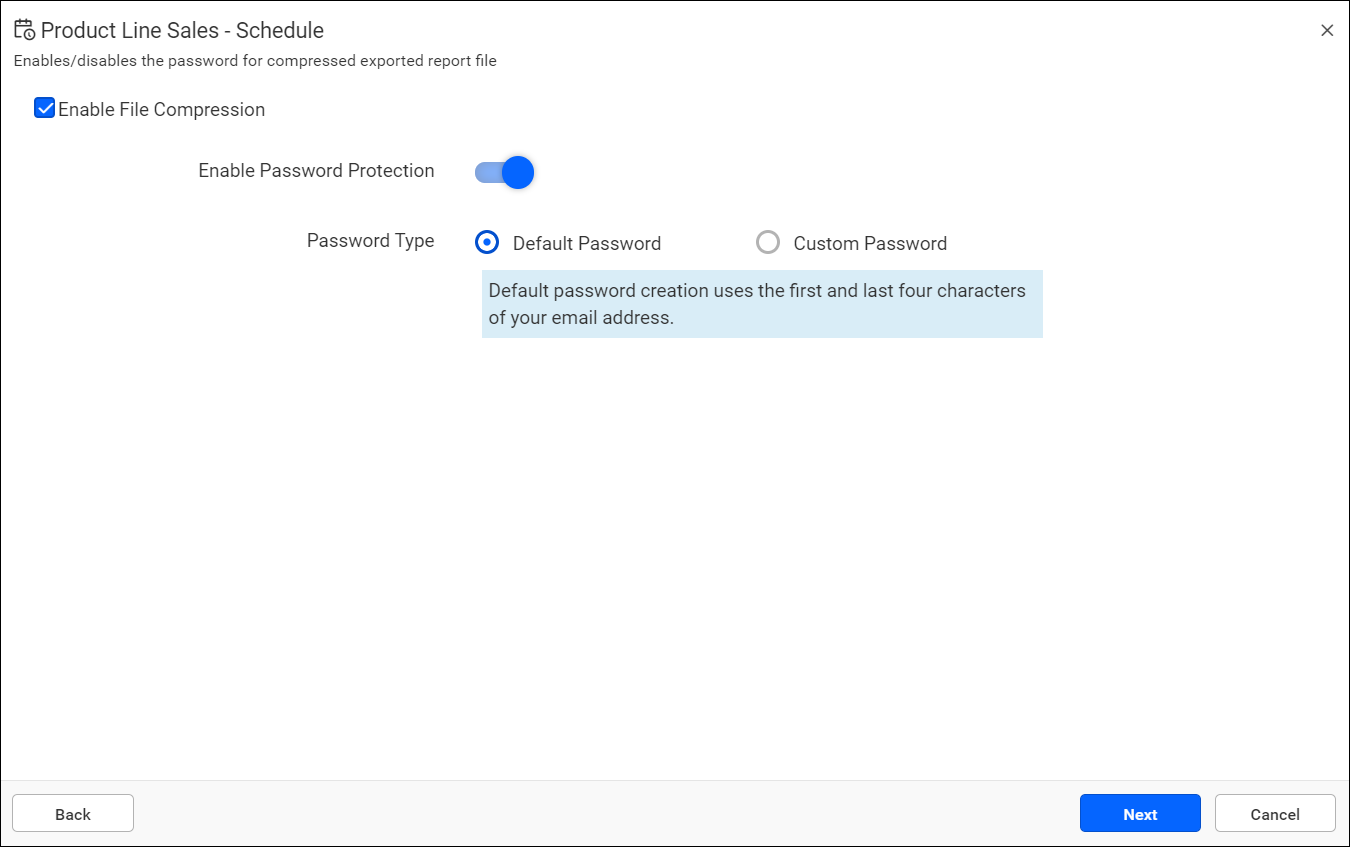This screenshot has height=847, width=1350.
Task: Proceed with the Next button
Action: click(1140, 813)
